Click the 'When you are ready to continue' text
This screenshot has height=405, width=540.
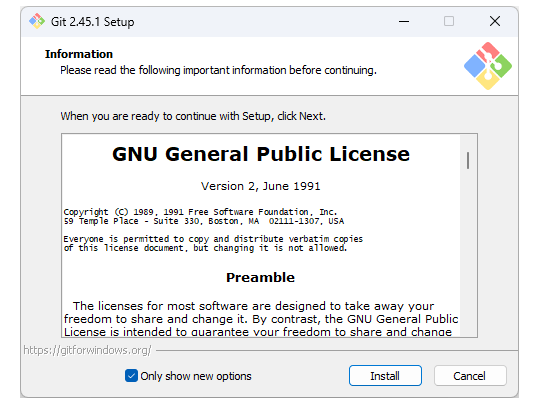point(193,116)
